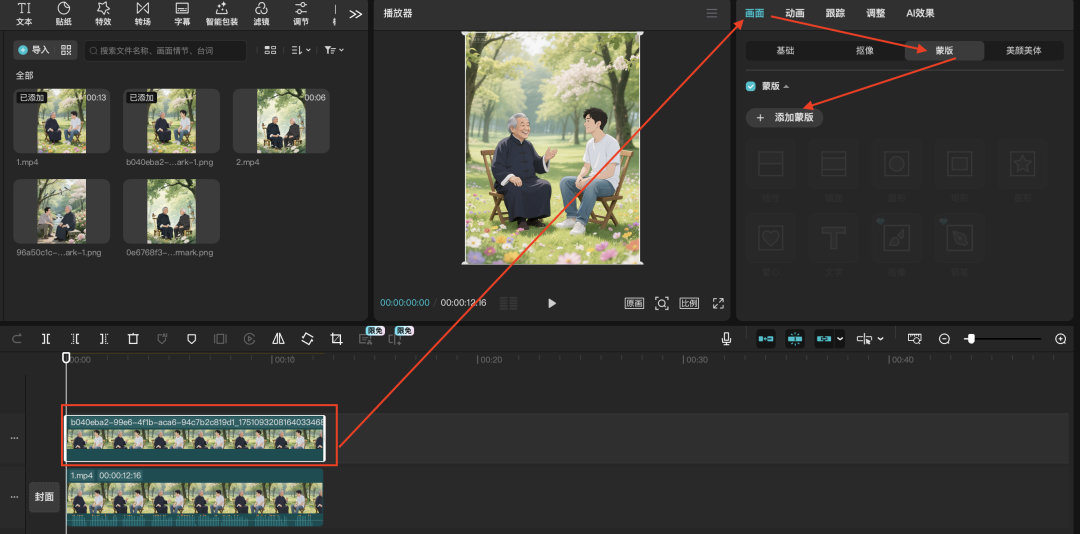The width and height of the screenshot is (1080, 534).
Task: Open the 转场 (Transitions) panel
Action: pyautogui.click(x=142, y=13)
